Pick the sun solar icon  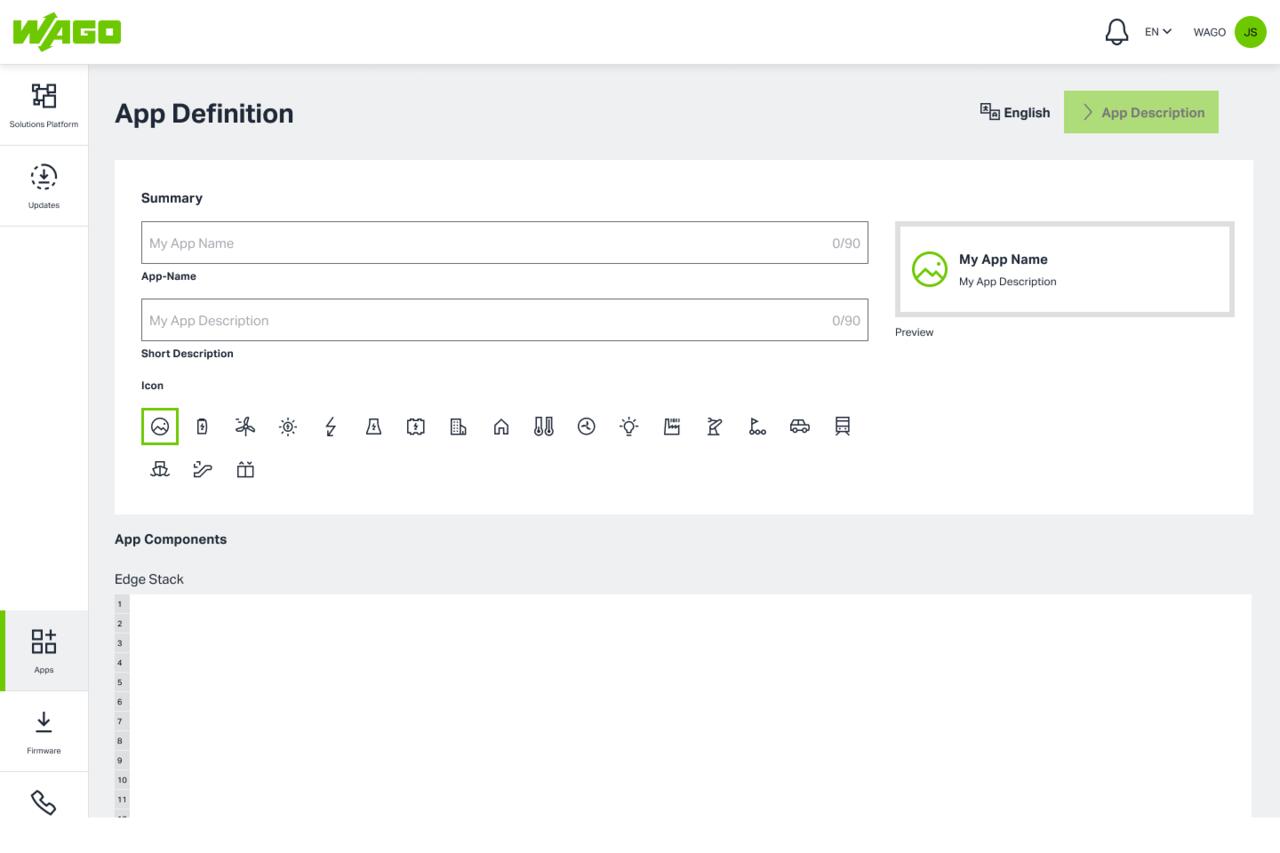[x=288, y=427]
